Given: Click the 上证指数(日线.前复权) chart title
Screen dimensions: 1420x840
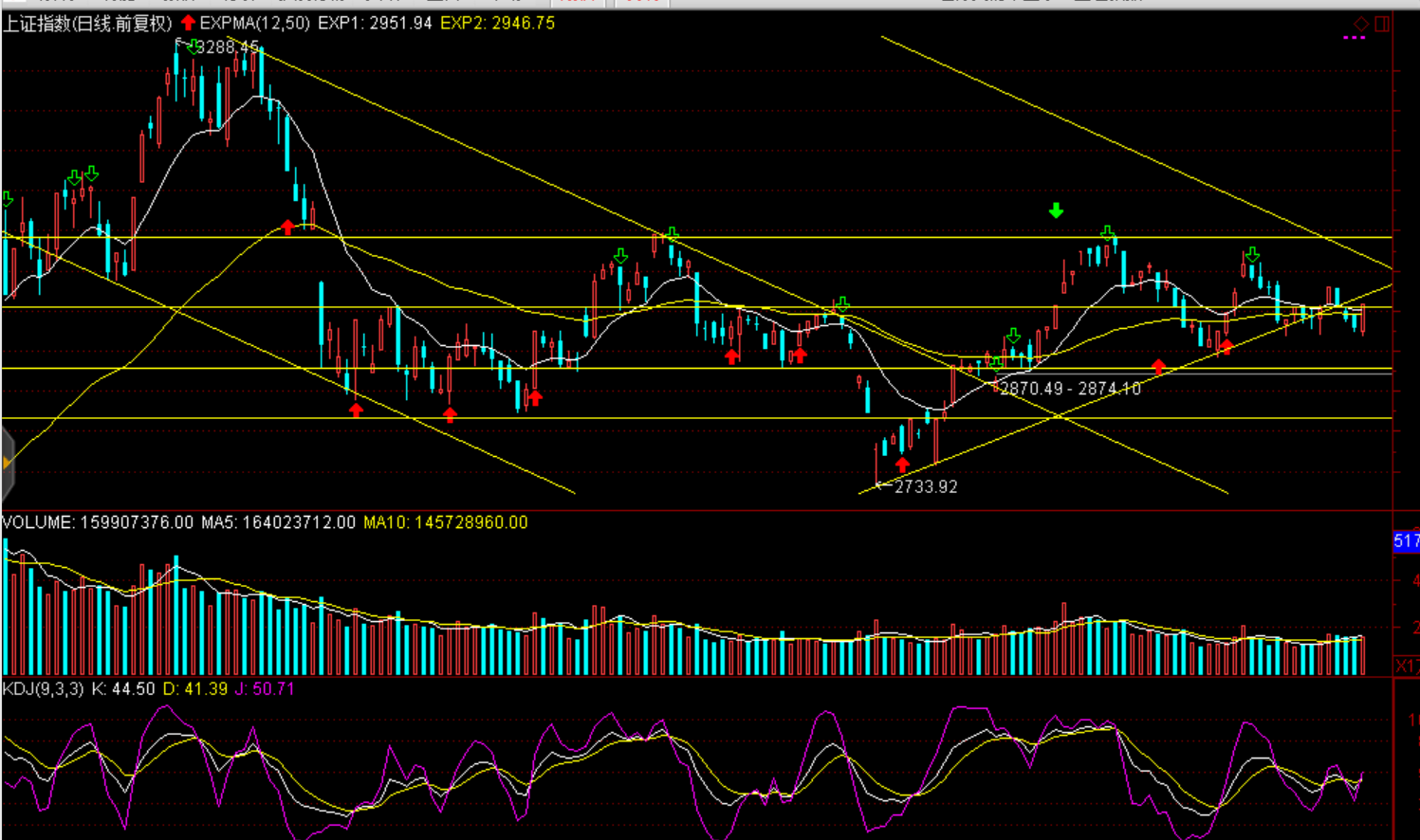Looking at the screenshot, I should (87, 23).
